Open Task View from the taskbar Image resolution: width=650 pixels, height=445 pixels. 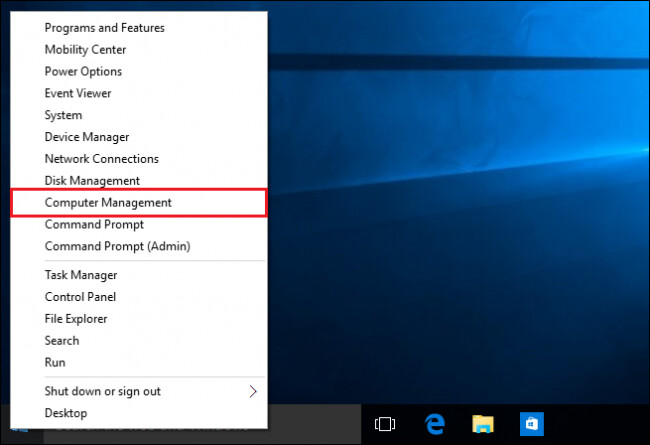pos(384,424)
